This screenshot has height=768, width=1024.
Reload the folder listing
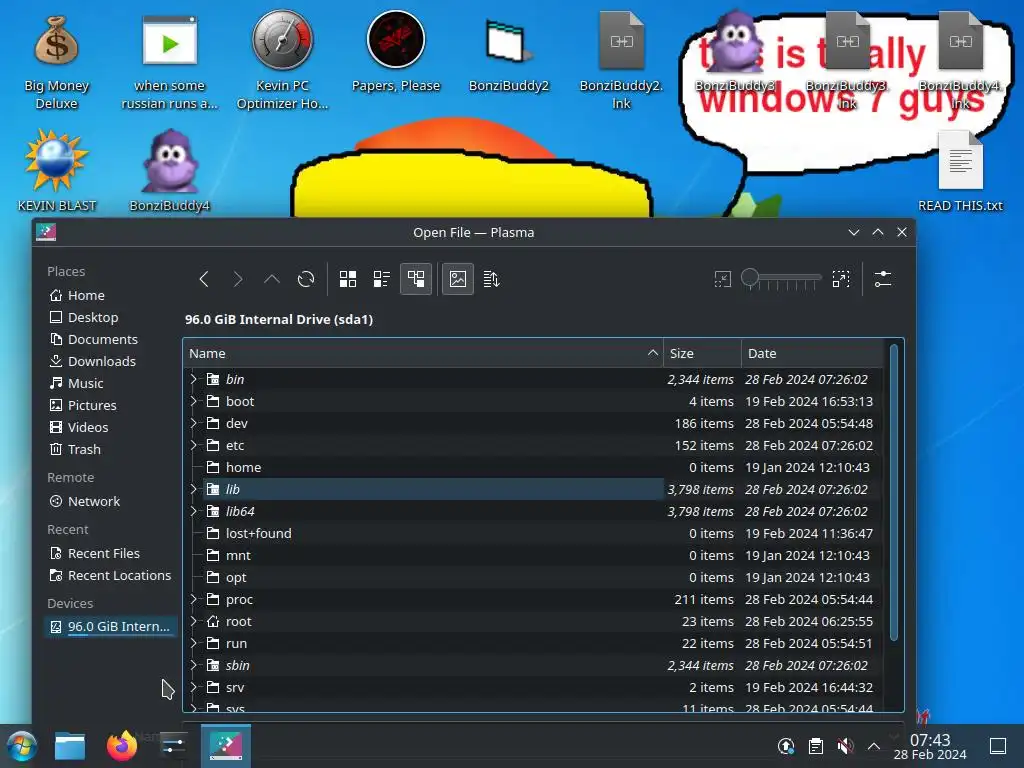(x=306, y=280)
